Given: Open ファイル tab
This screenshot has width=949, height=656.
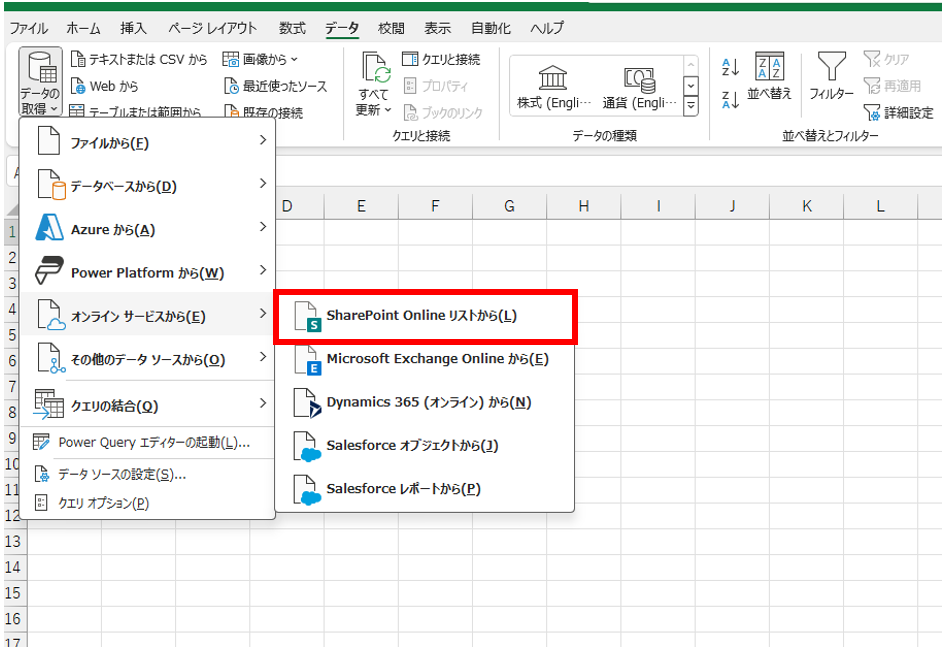Looking at the screenshot, I should 28,28.
